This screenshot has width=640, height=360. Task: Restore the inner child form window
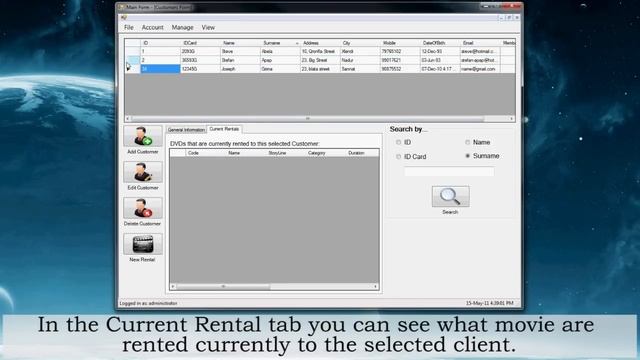(x=509, y=18)
